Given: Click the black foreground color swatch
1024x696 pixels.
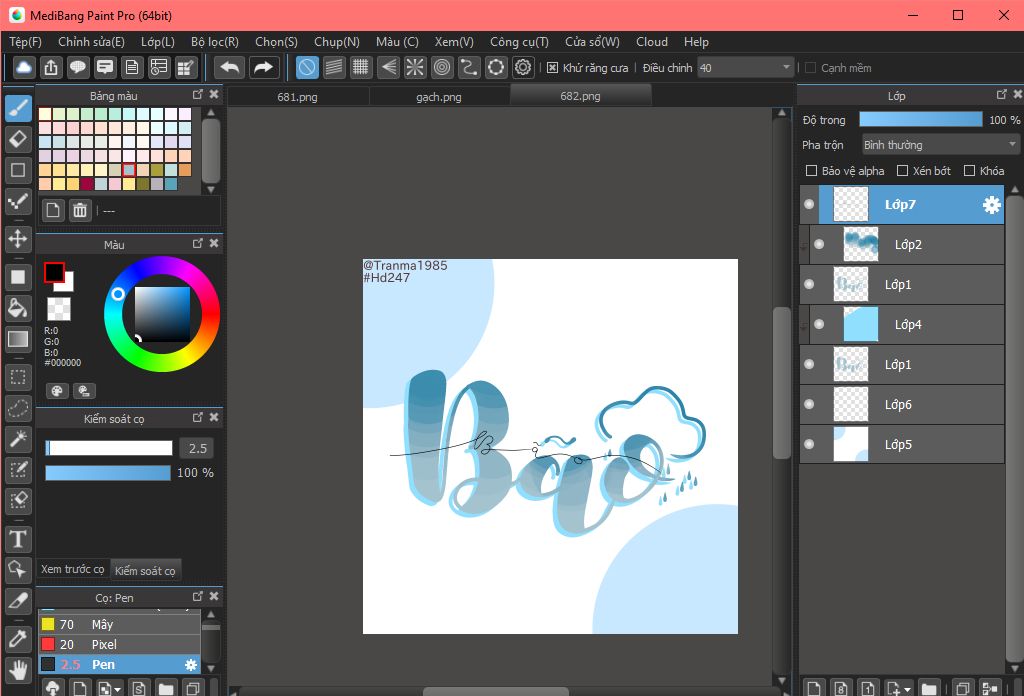Looking at the screenshot, I should point(54,272).
